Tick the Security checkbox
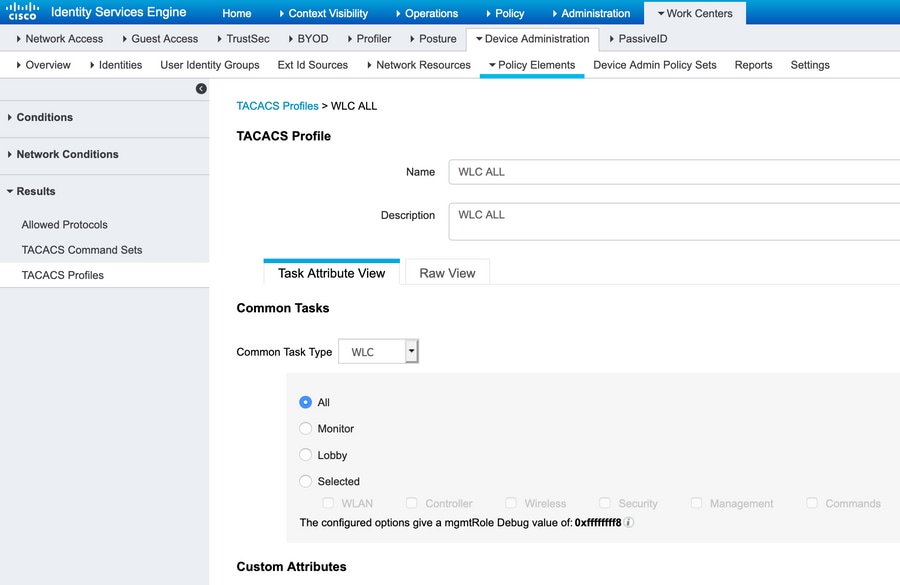The width and height of the screenshot is (900, 585). click(x=604, y=503)
